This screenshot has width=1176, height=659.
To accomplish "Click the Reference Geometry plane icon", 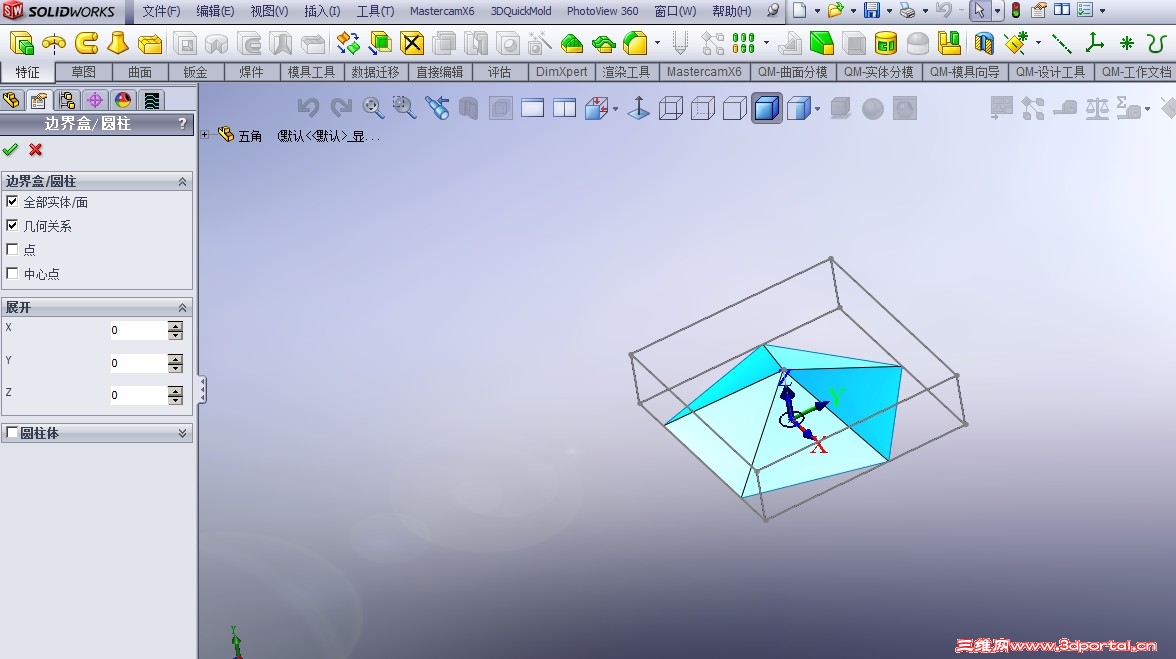I will click(x=1016, y=43).
